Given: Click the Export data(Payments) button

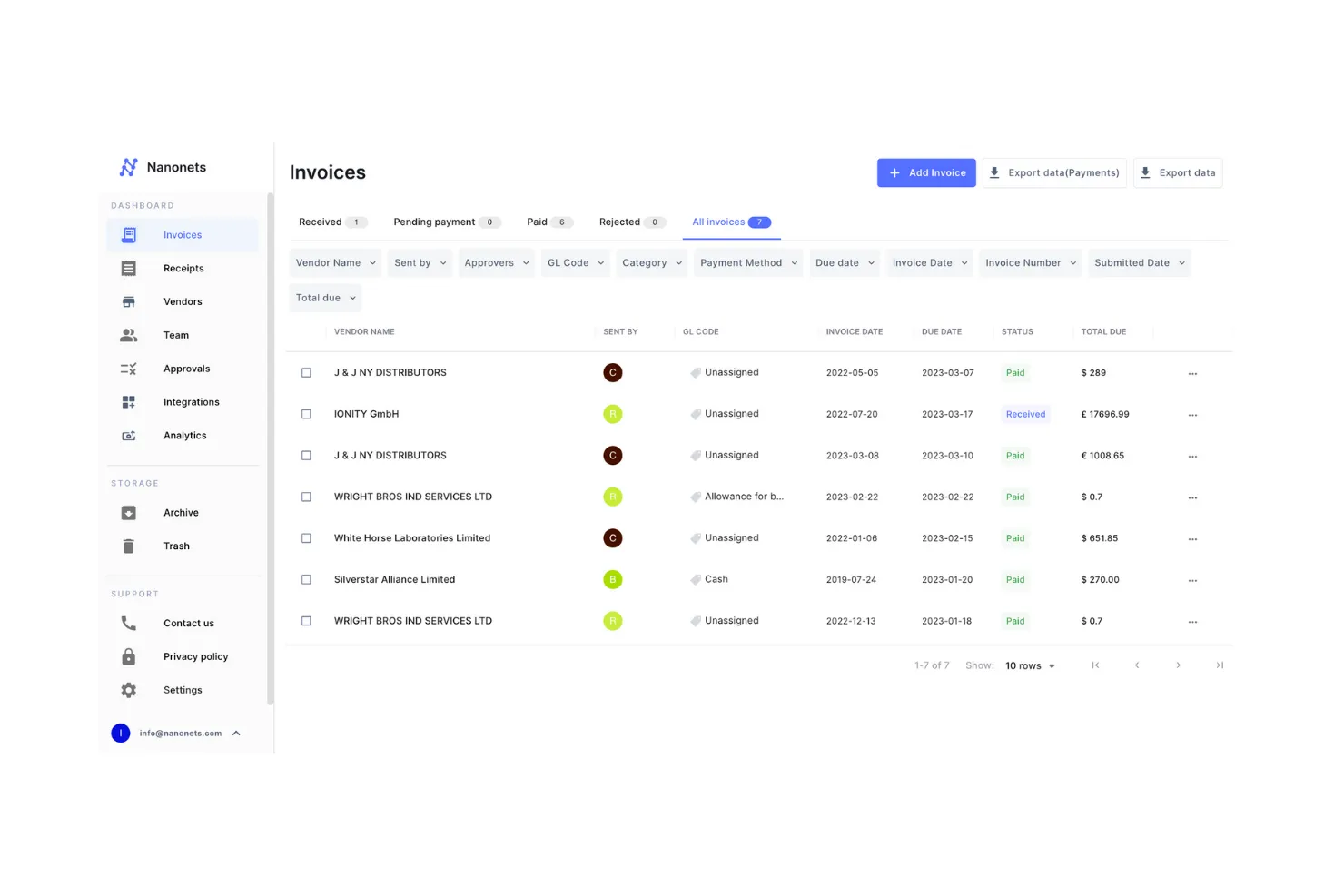Looking at the screenshot, I should 1054,173.
